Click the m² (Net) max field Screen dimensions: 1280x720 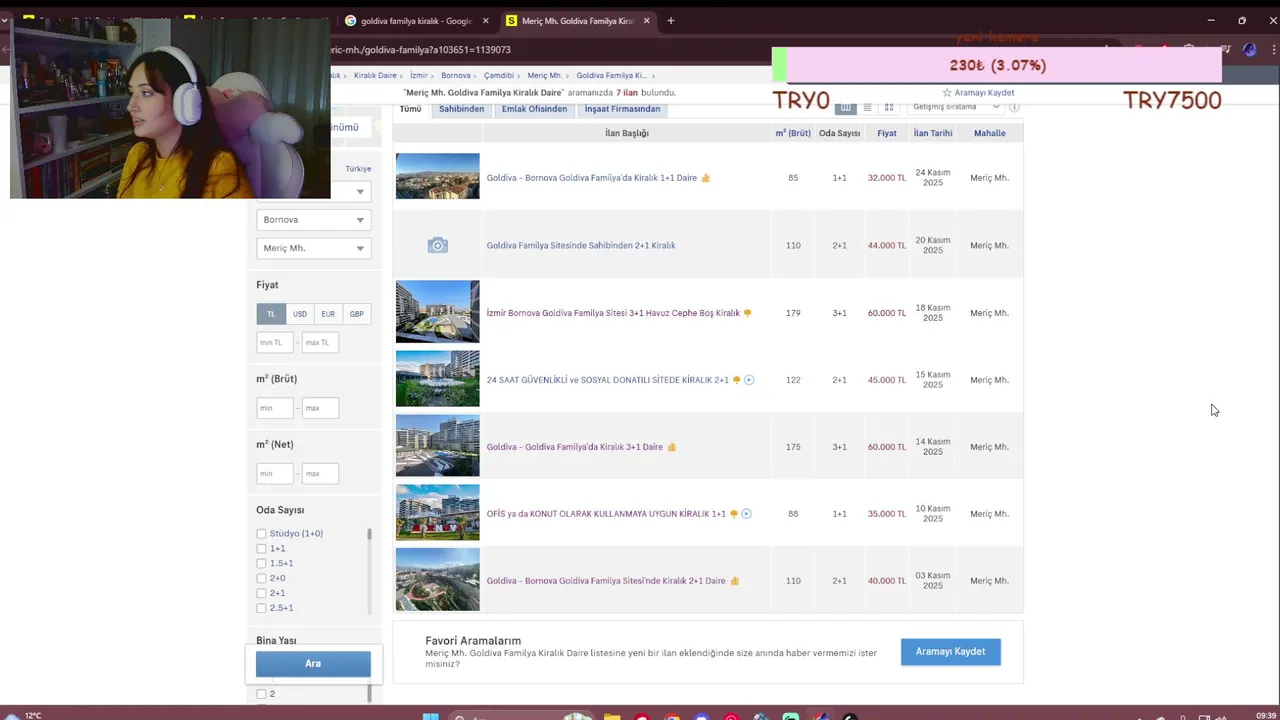(320, 473)
